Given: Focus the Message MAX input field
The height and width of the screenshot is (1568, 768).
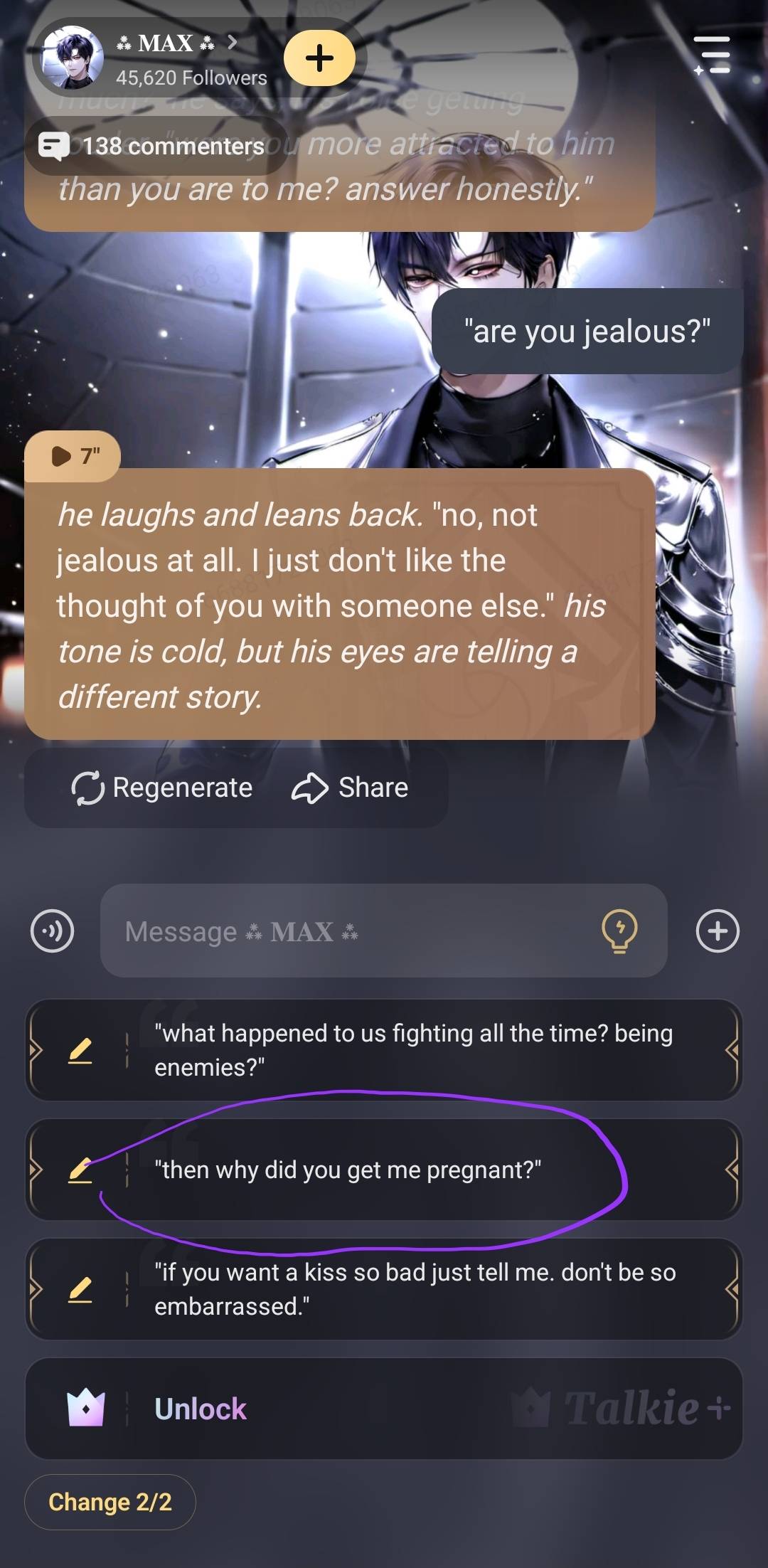Looking at the screenshot, I should 384,931.
